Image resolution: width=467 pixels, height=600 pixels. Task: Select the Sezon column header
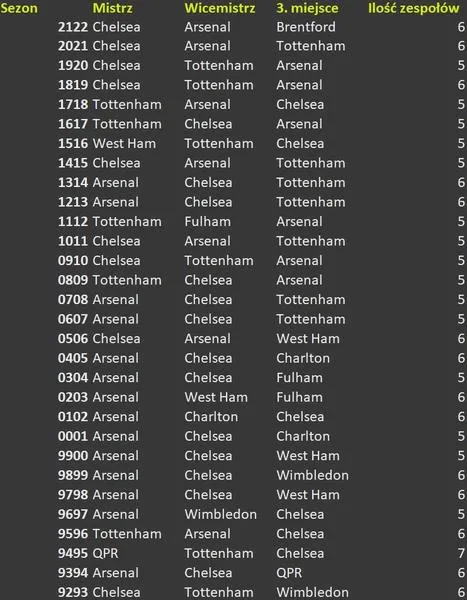tap(19, 8)
